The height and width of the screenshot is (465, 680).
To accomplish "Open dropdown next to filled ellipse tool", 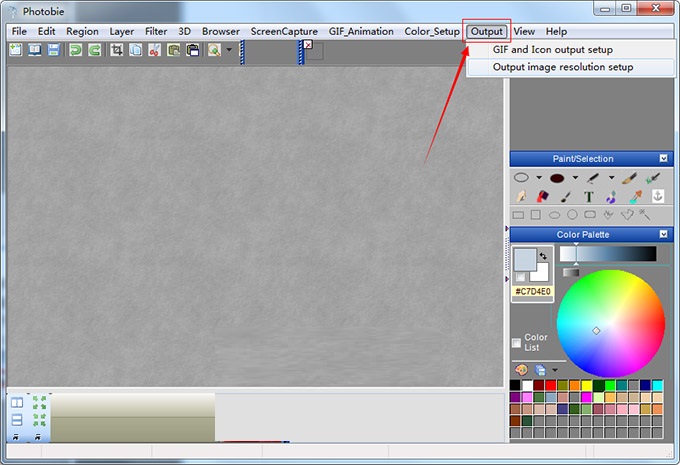I will (x=575, y=177).
